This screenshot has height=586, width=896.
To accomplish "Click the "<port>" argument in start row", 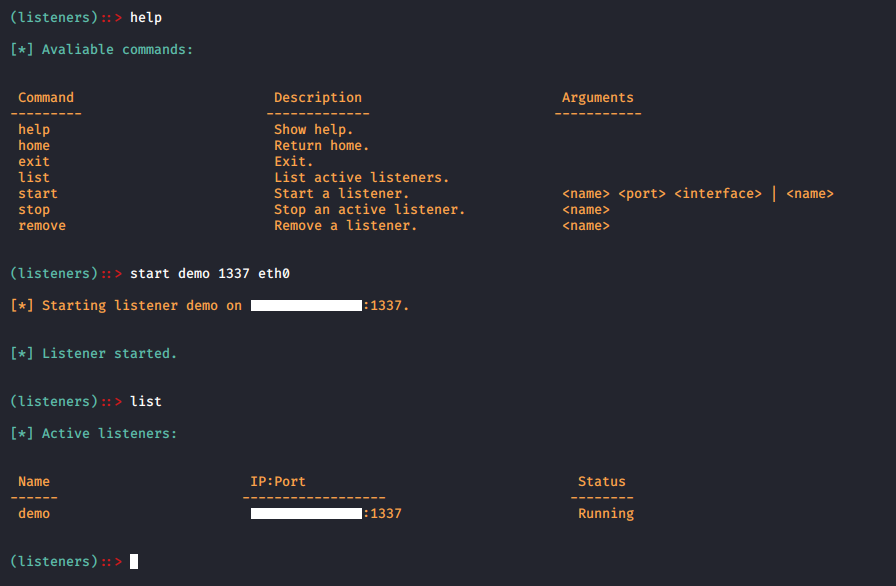I will pos(642,193).
